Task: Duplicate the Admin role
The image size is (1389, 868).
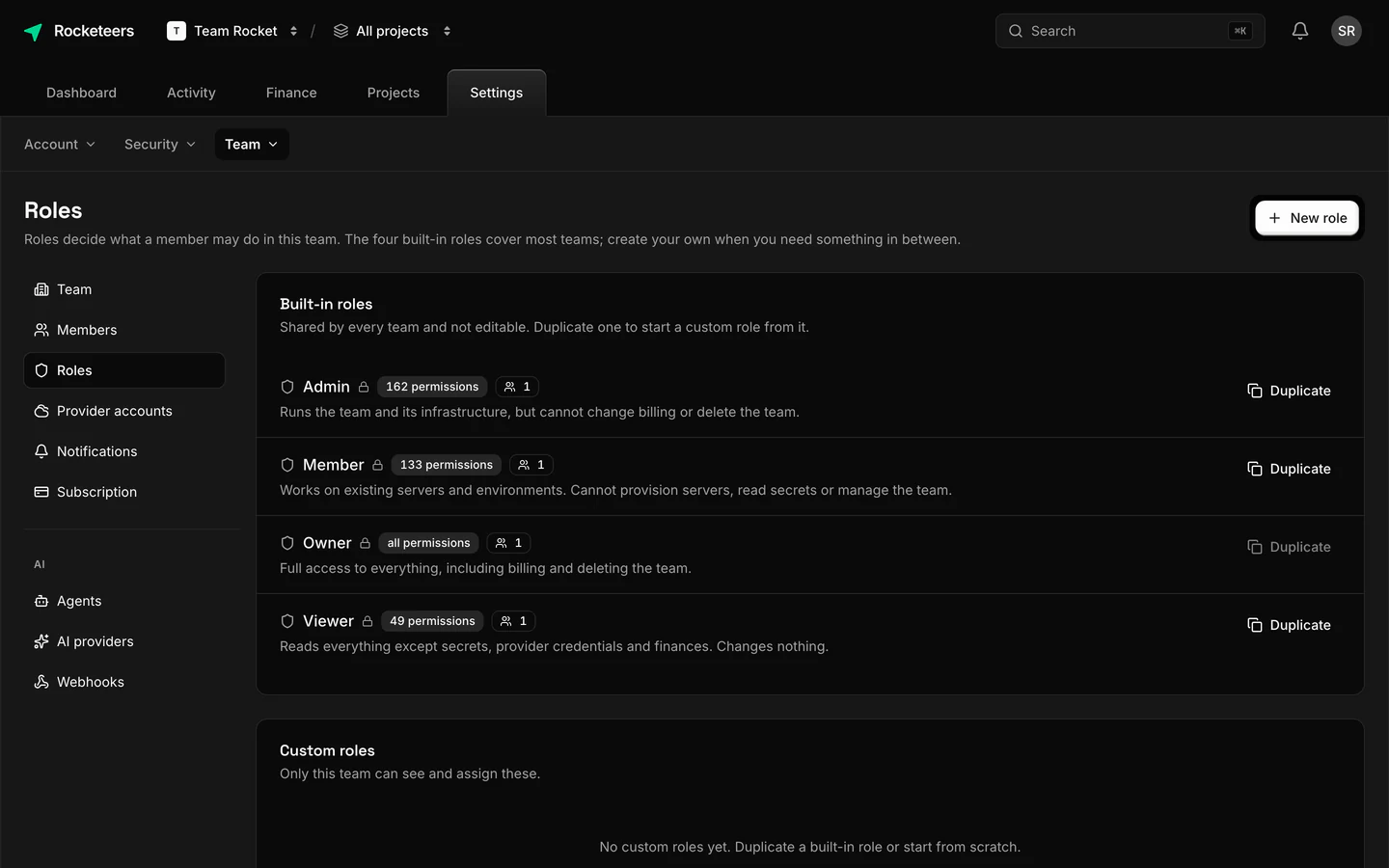Action: [1289, 391]
